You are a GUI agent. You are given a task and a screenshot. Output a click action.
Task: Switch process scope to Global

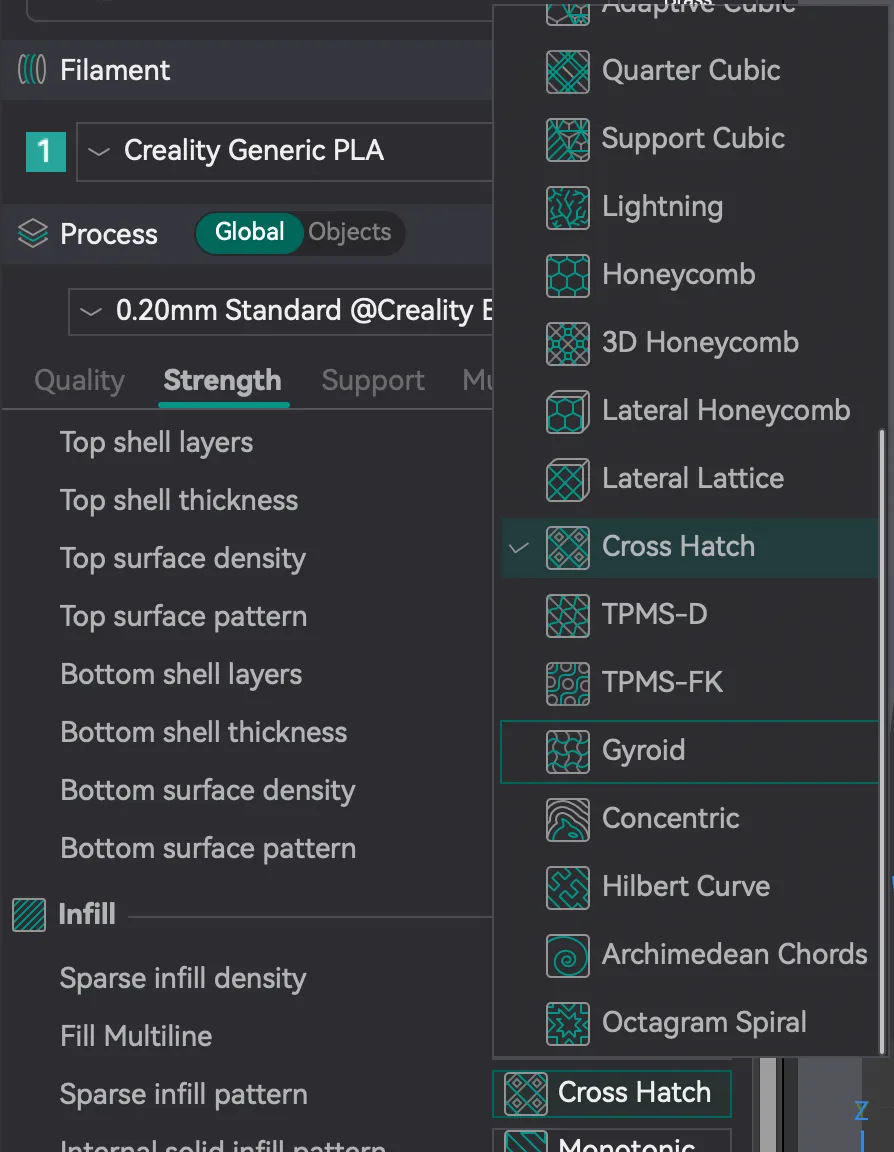249,233
